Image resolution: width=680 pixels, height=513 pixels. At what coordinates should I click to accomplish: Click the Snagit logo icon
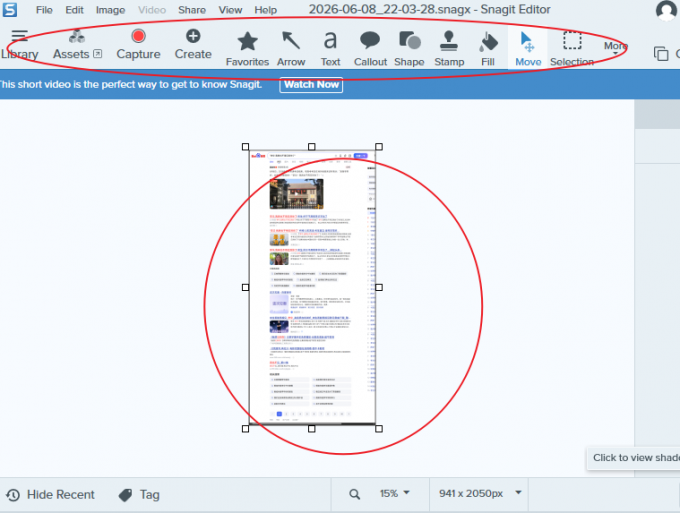click(10, 10)
